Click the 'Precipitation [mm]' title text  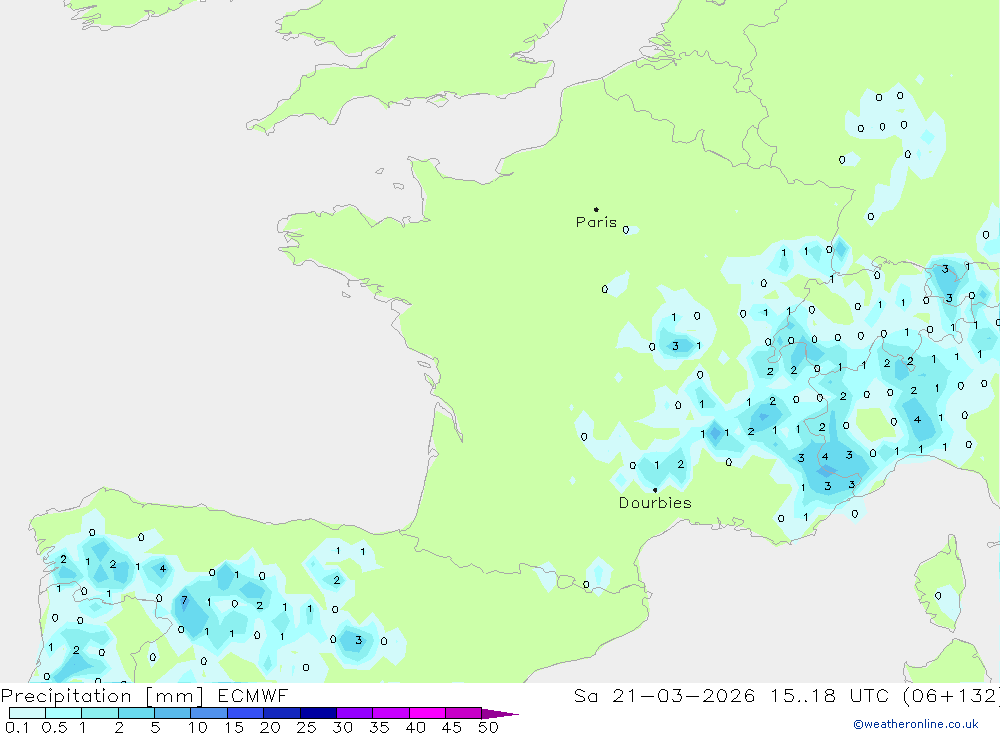pyautogui.click(x=102, y=696)
